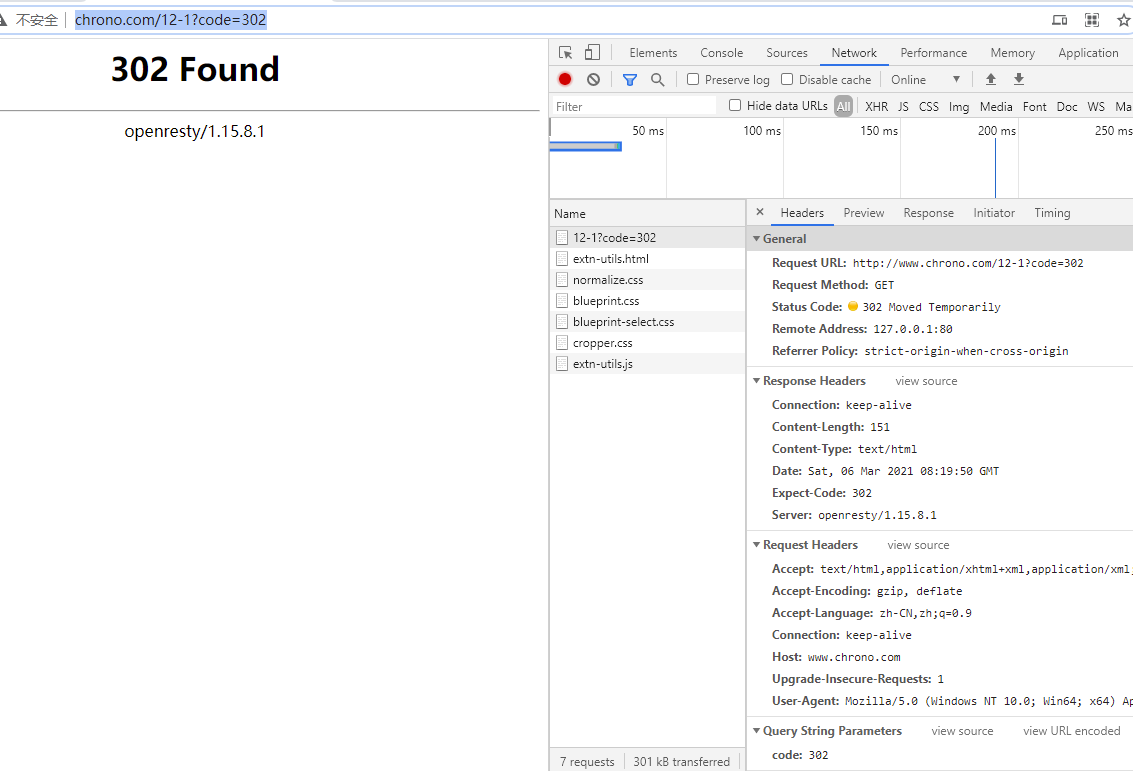Enable the Preserve log checkbox
Screen dimensions: 1133x771
point(693,80)
